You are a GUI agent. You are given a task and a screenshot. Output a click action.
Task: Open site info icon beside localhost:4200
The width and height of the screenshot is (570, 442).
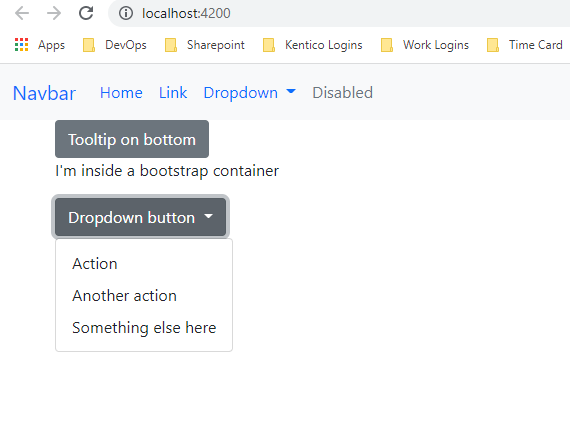pyautogui.click(x=126, y=13)
